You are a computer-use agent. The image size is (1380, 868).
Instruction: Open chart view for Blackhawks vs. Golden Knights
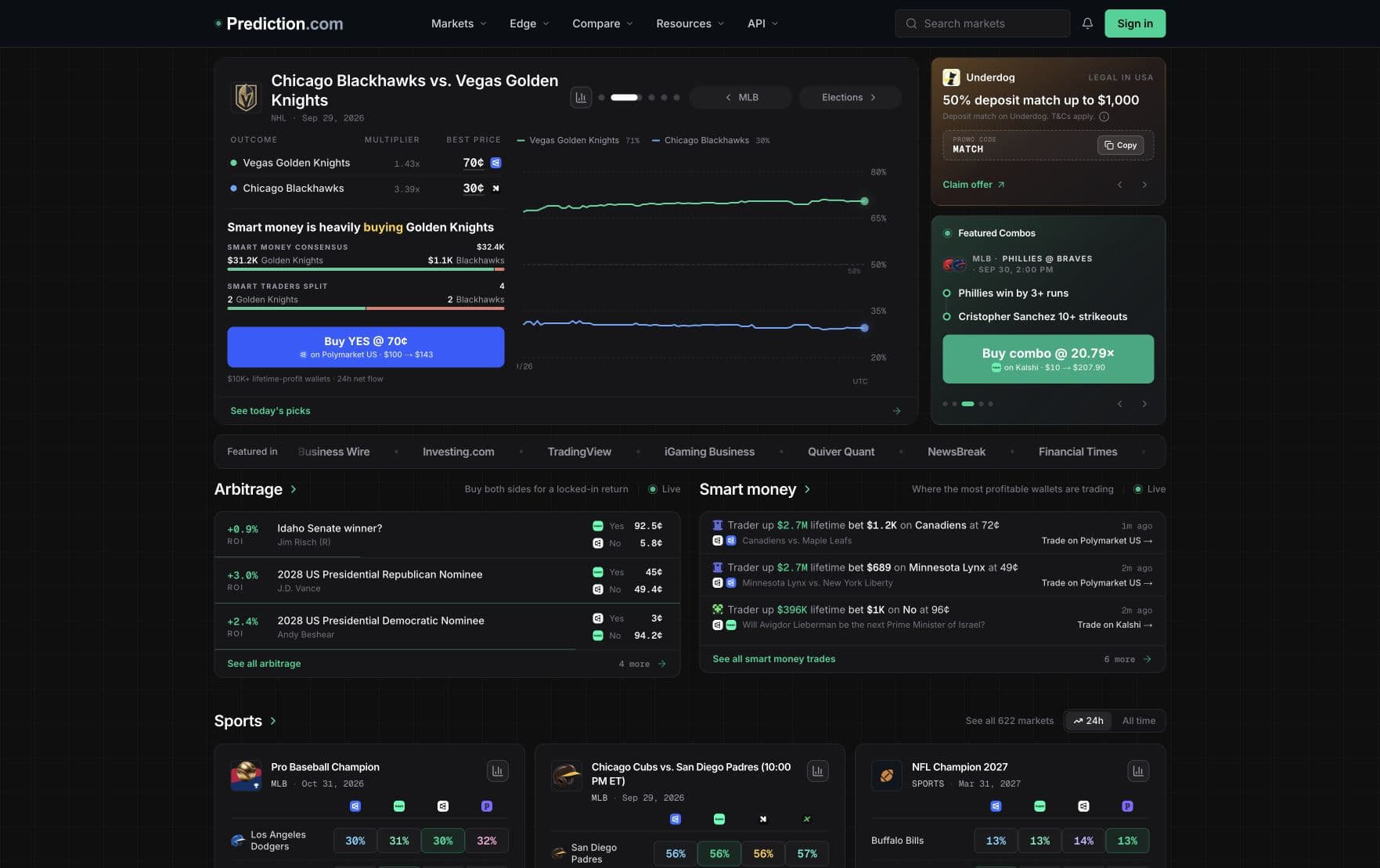[x=581, y=98]
